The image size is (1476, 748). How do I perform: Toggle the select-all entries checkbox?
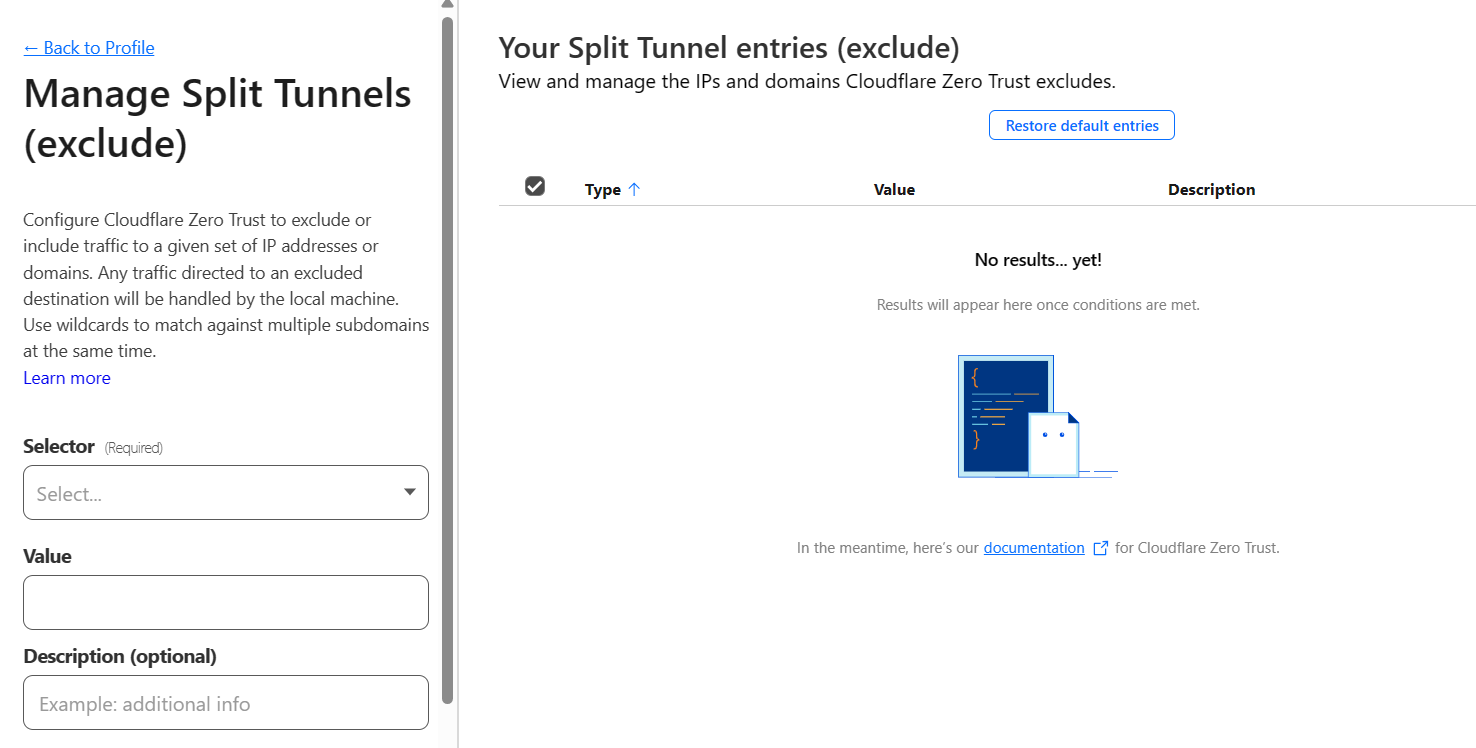(535, 186)
